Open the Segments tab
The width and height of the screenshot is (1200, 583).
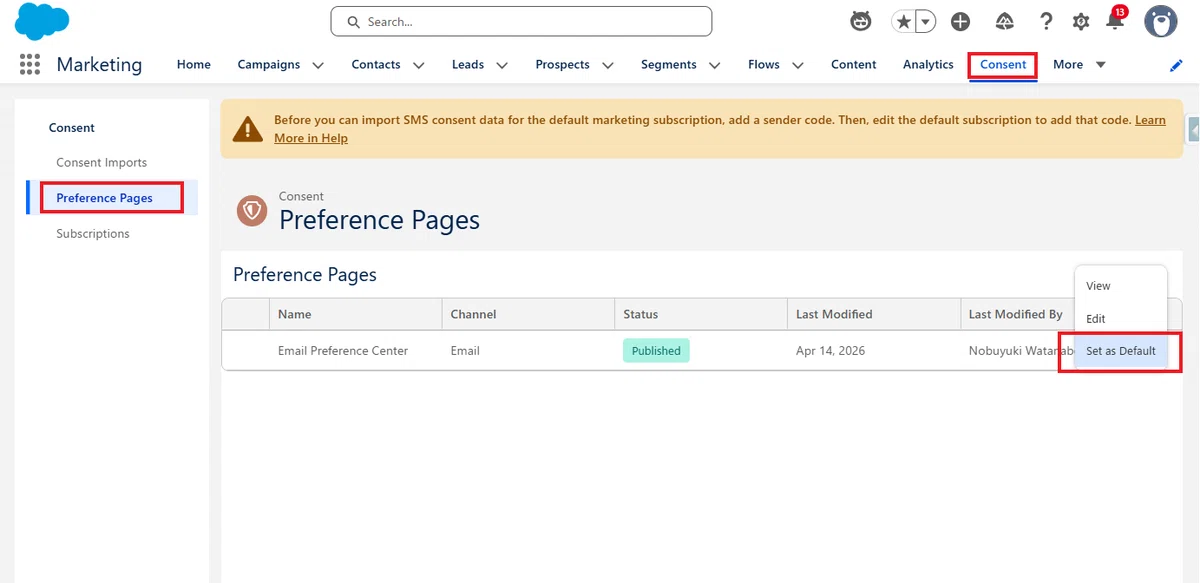[x=669, y=64]
